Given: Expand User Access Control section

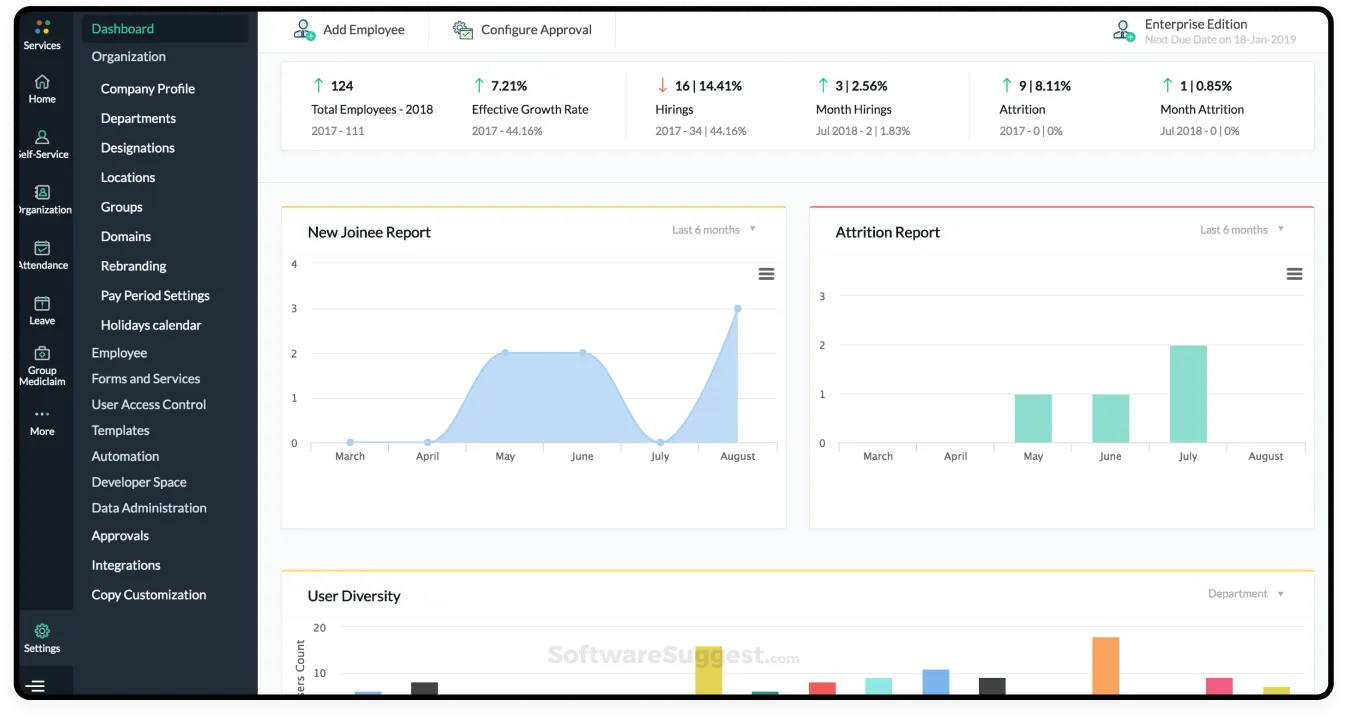Looking at the screenshot, I should click(x=149, y=405).
